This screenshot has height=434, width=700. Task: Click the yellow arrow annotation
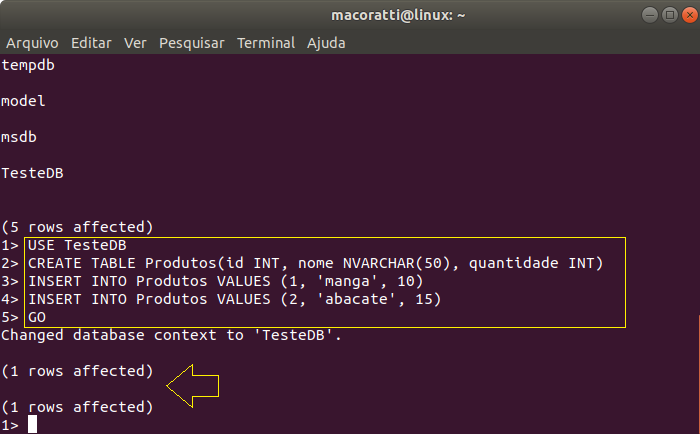click(193, 386)
